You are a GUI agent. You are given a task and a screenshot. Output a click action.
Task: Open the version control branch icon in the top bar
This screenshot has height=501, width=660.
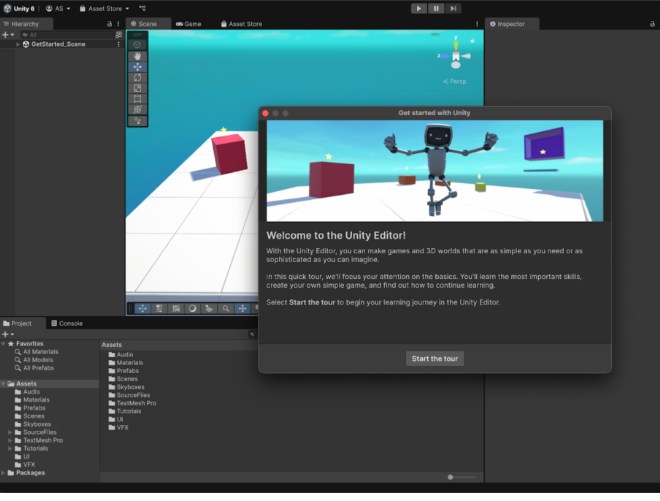(142, 8)
